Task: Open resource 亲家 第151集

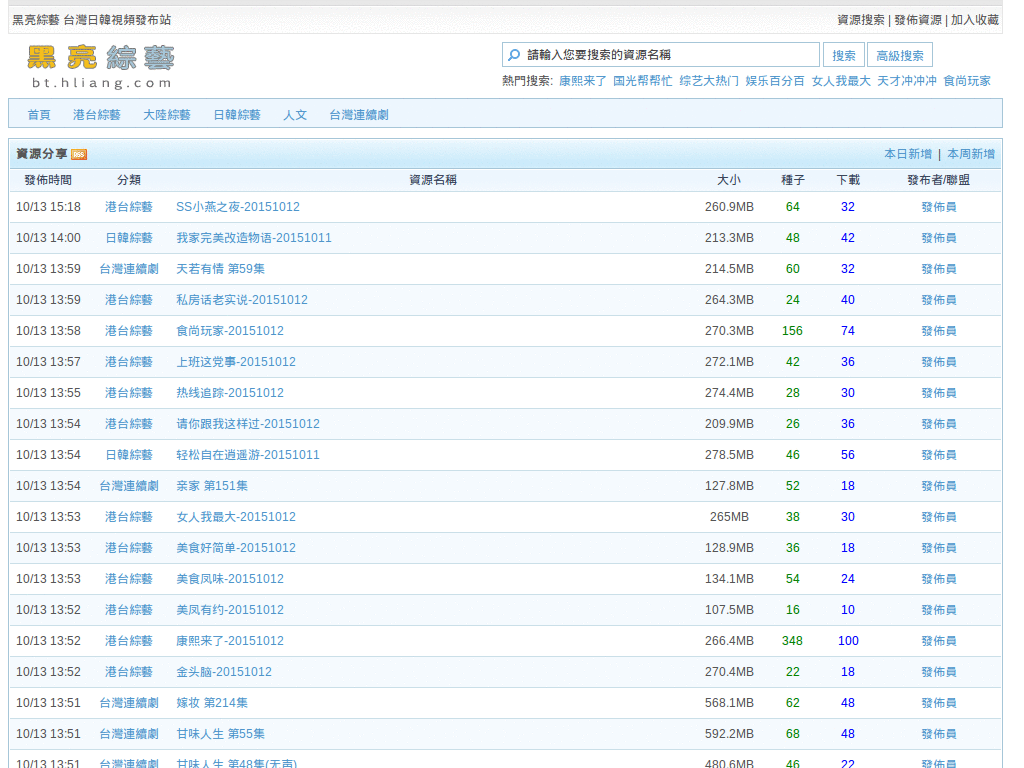Action: tap(212, 487)
